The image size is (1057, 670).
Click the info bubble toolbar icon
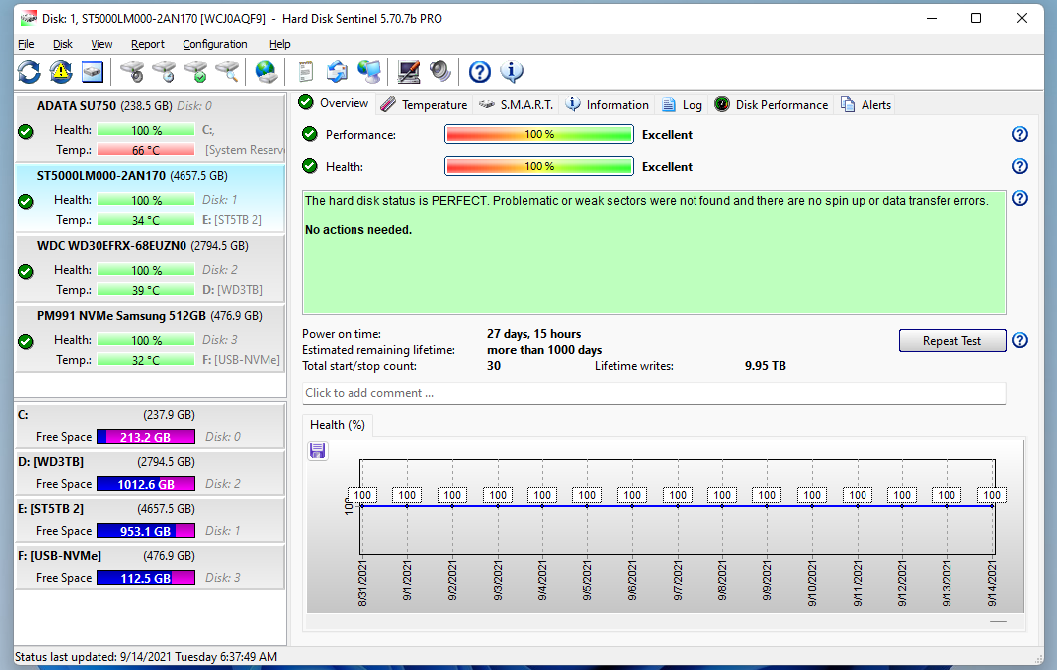click(x=512, y=72)
